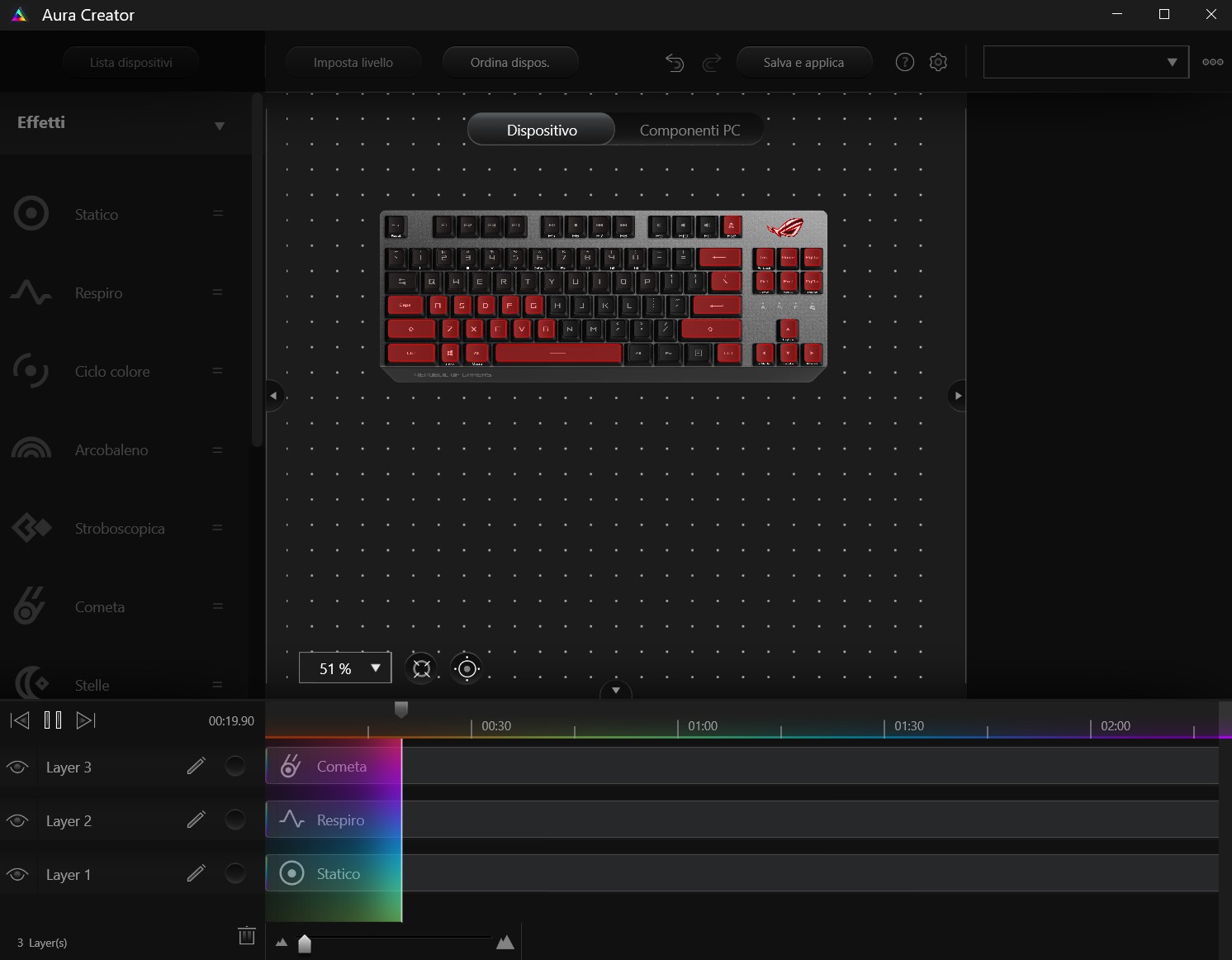This screenshot has width=1232, height=960.
Task: Click the timeline playhead marker
Action: tap(401, 709)
